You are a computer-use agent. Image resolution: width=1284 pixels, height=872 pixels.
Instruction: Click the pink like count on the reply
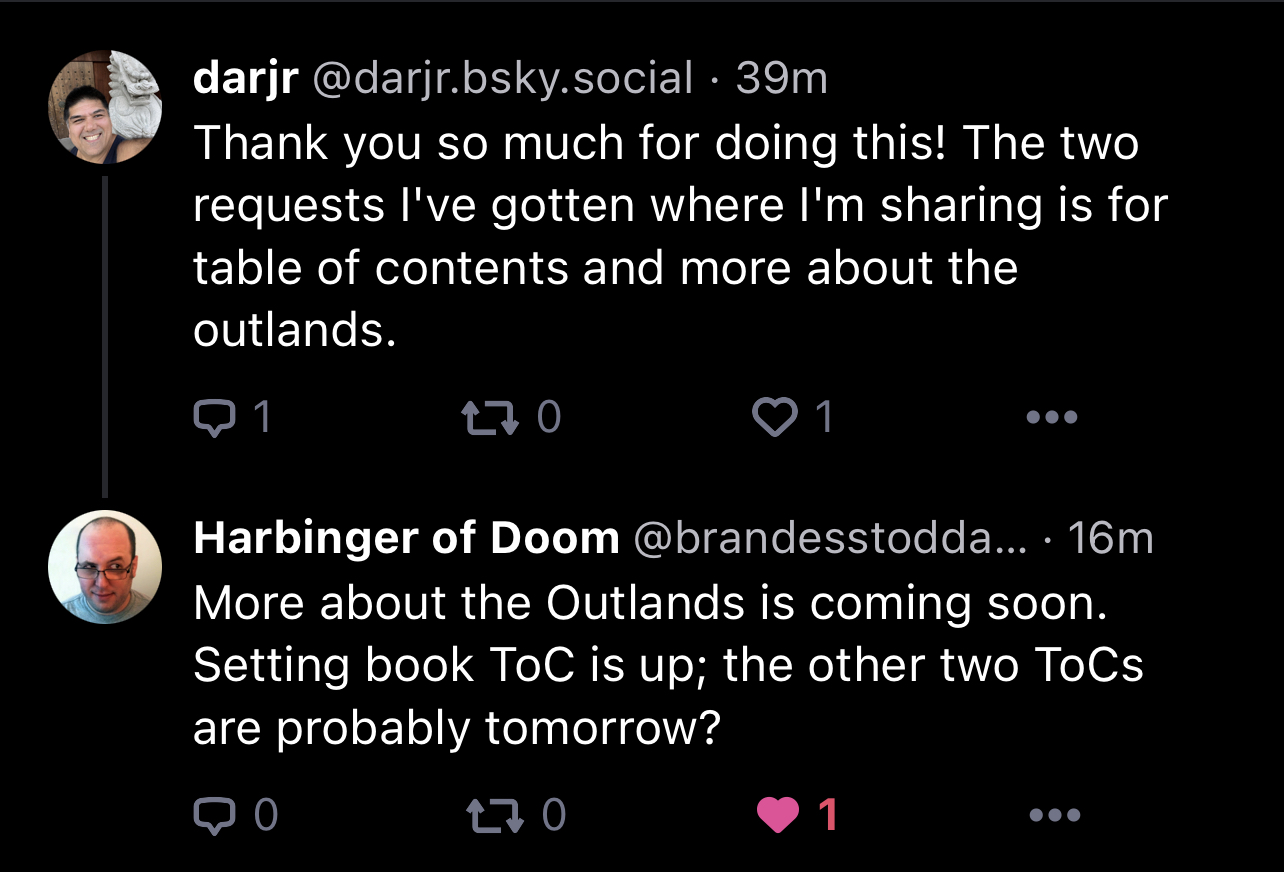pyautogui.click(x=828, y=816)
